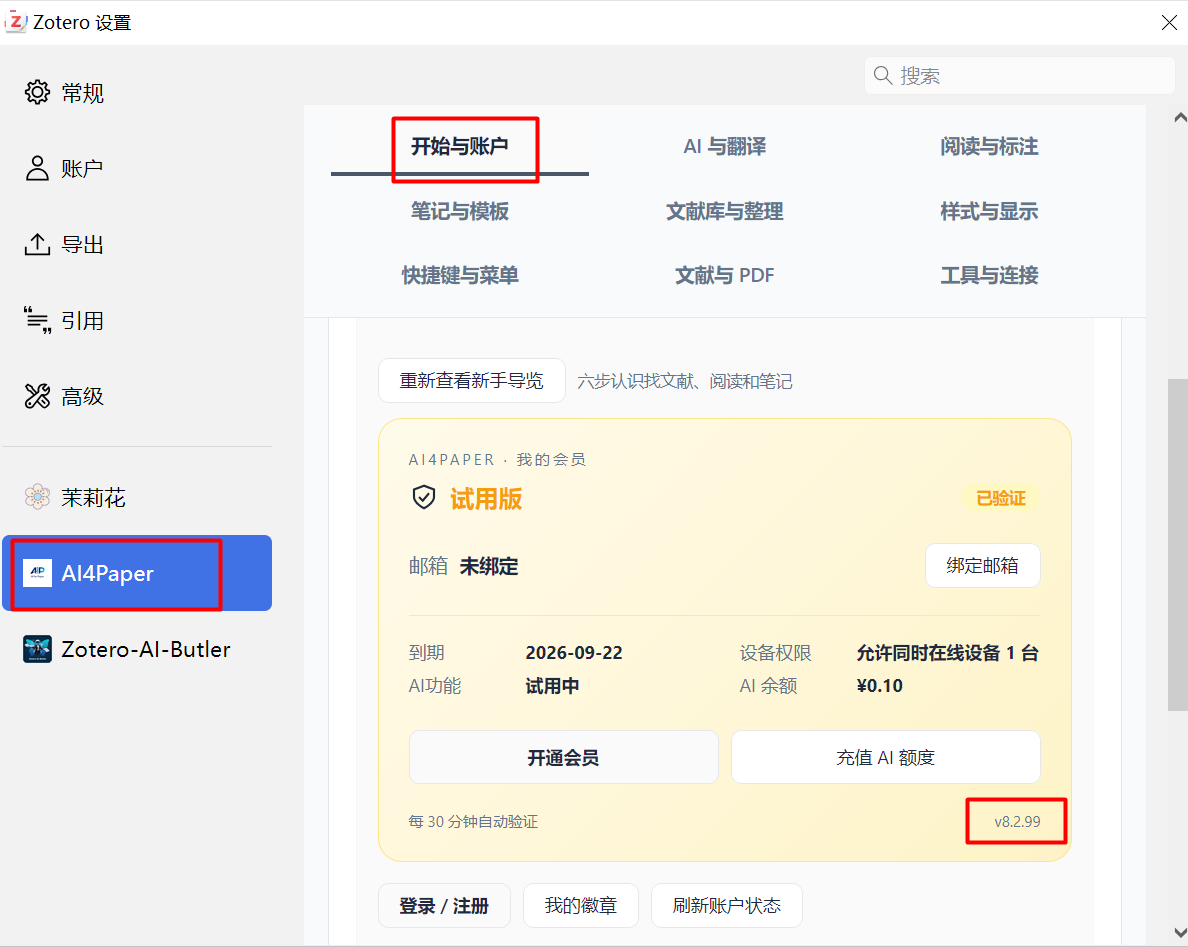The width and height of the screenshot is (1188, 947).
Task: Click the 充值 AI 额度 button
Action: [886, 757]
